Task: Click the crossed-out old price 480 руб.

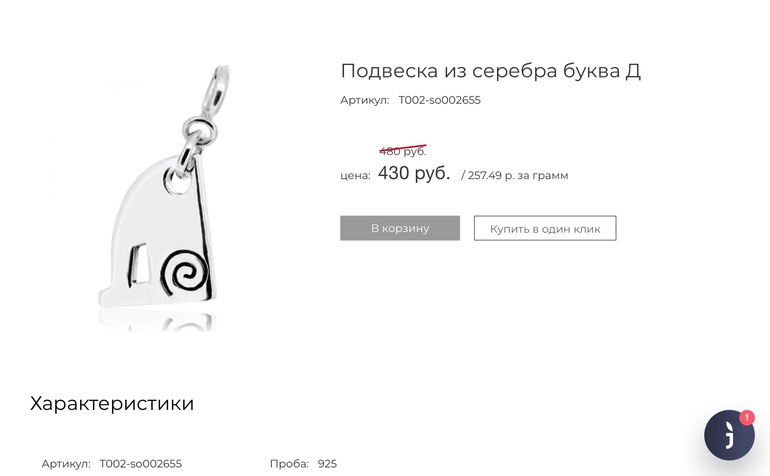Action: point(403,151)
